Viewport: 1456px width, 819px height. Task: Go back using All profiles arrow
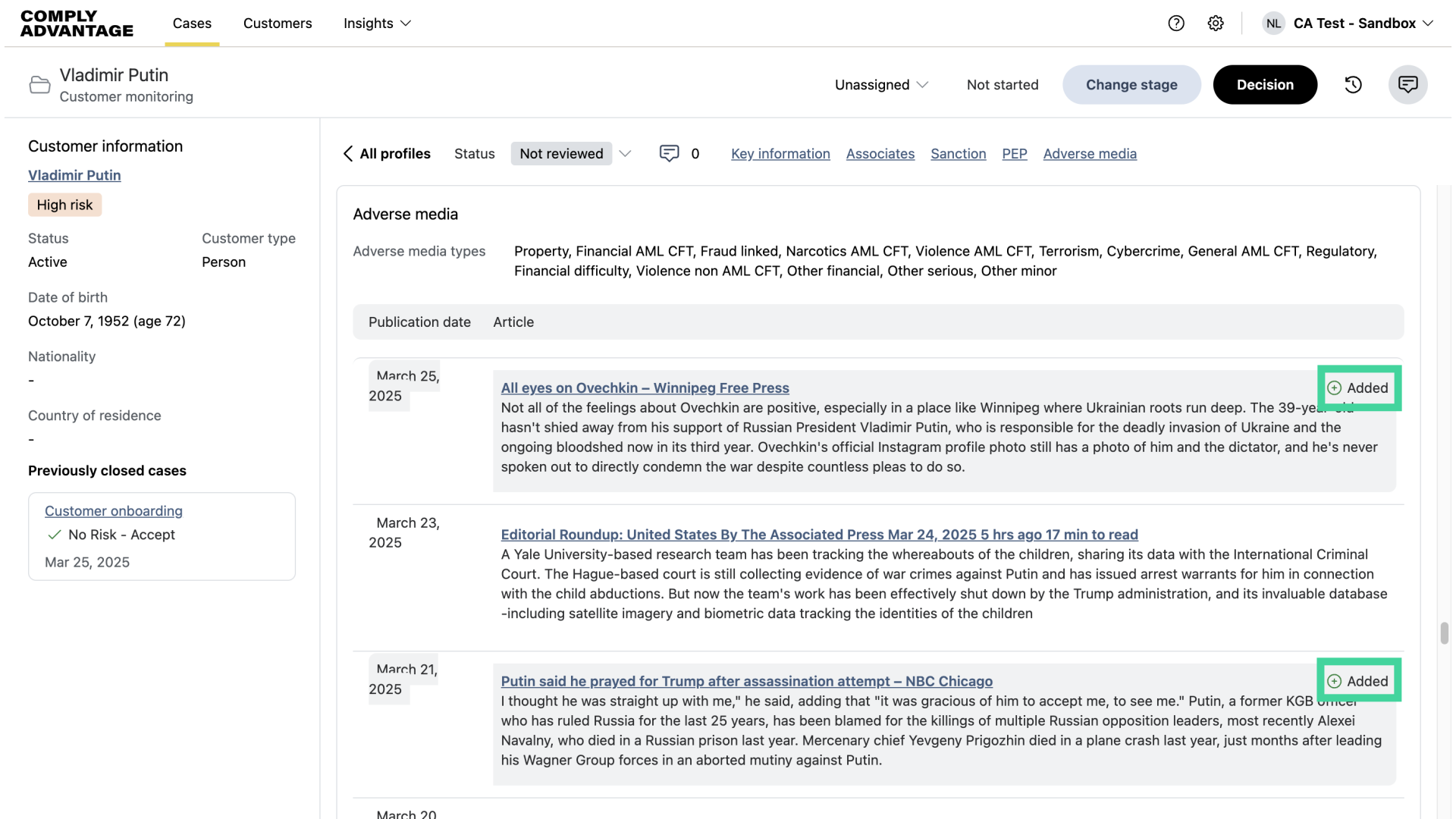(387, 154)
